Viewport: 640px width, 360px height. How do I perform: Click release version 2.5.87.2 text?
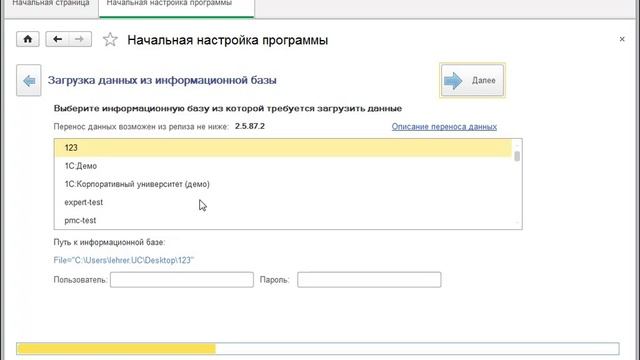pyautogui.click(x=250, y=126)
